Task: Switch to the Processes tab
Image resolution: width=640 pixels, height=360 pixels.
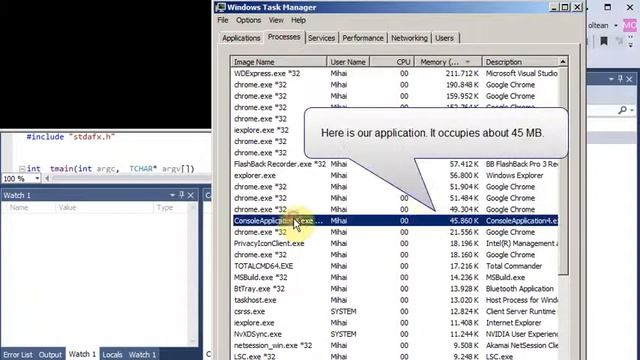Action: 284,37
